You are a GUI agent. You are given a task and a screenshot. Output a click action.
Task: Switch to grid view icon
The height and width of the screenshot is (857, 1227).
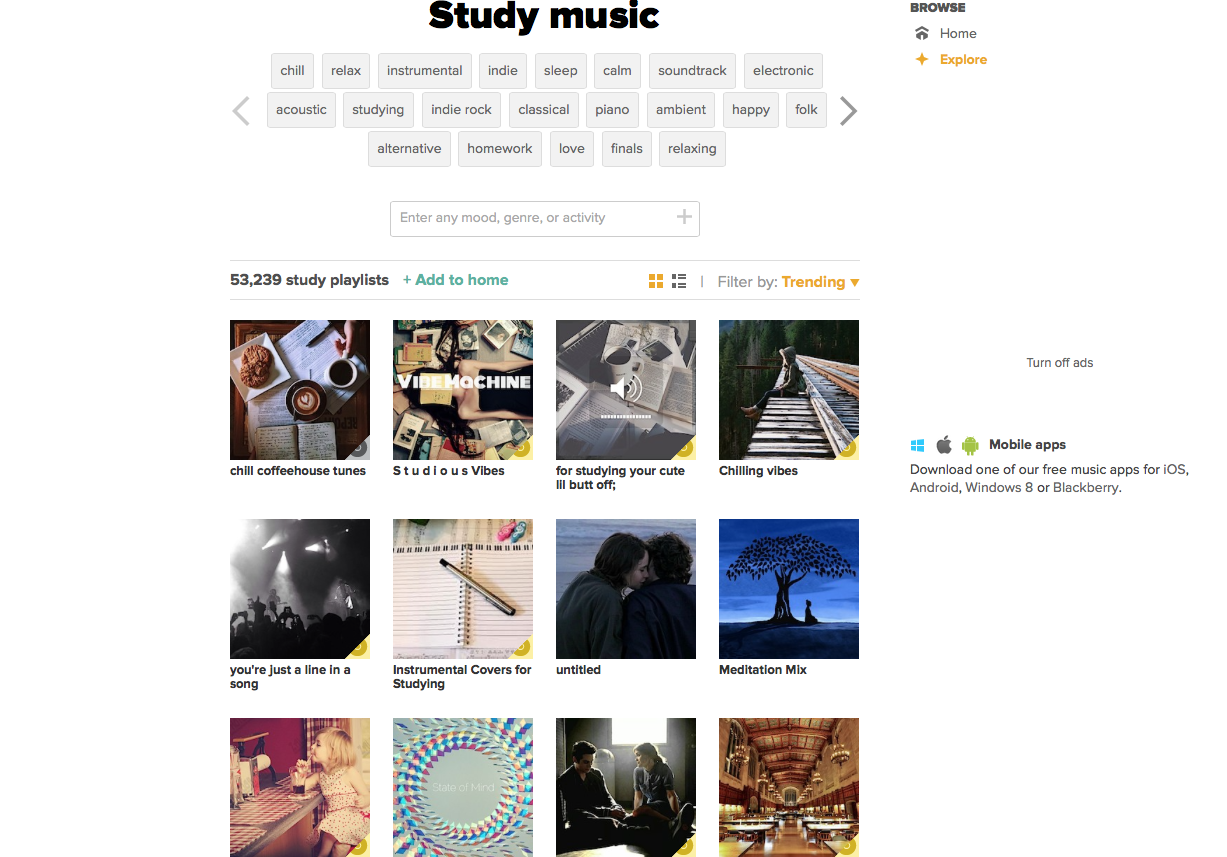pos(656,281)
